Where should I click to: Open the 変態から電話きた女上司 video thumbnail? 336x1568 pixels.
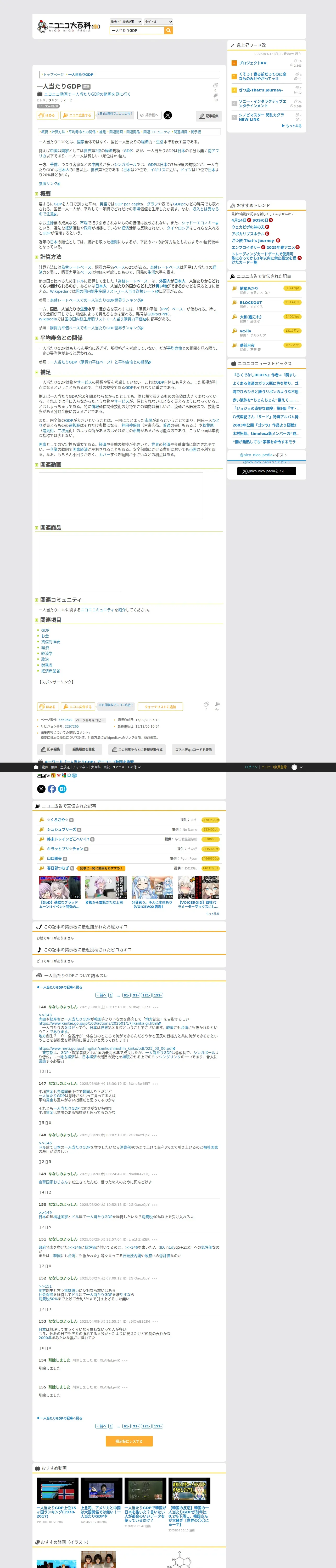tap(105, 887)
